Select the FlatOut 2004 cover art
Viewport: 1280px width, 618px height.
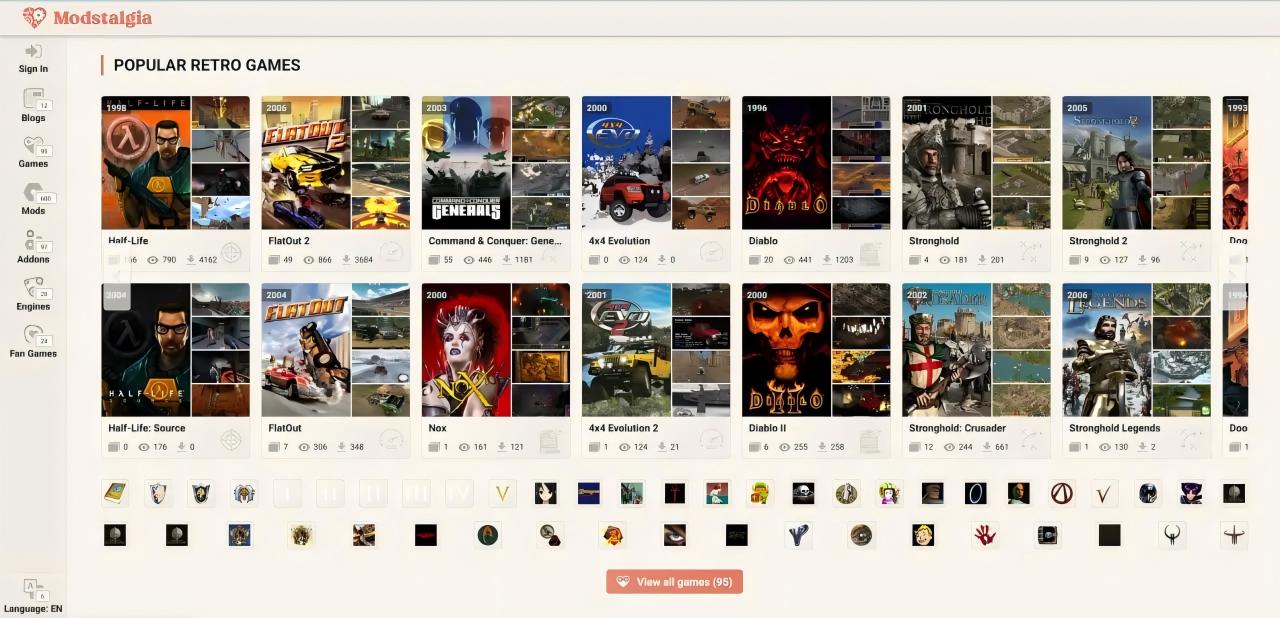(306, 350)
